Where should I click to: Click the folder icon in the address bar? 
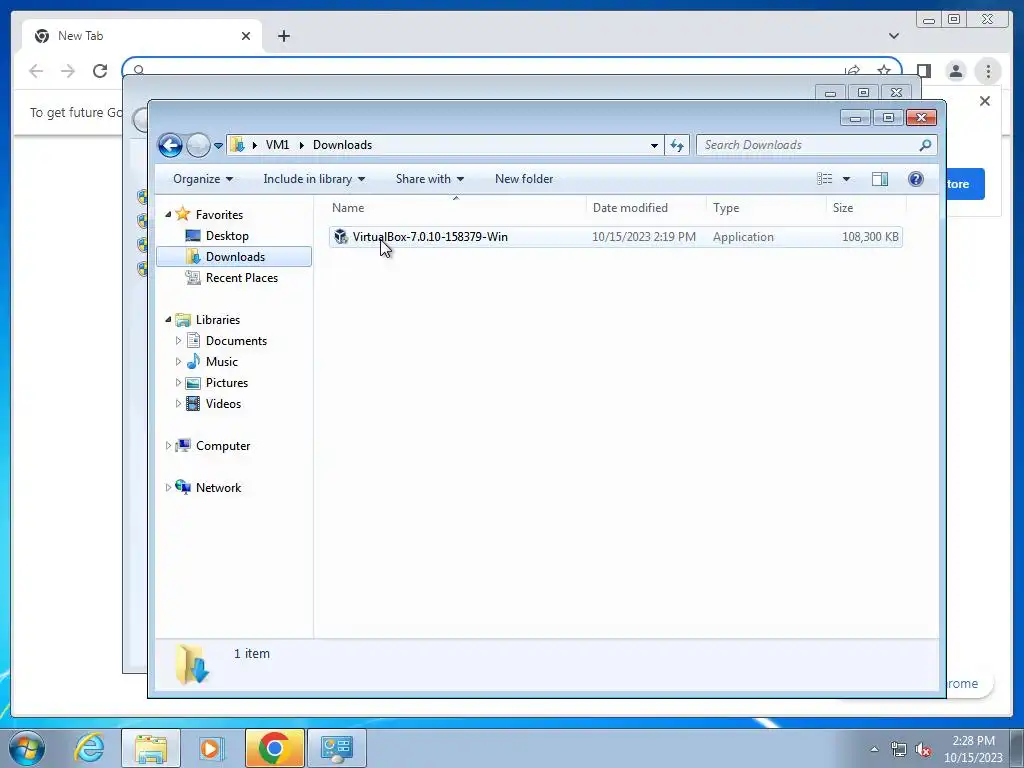tap(238, 145)
